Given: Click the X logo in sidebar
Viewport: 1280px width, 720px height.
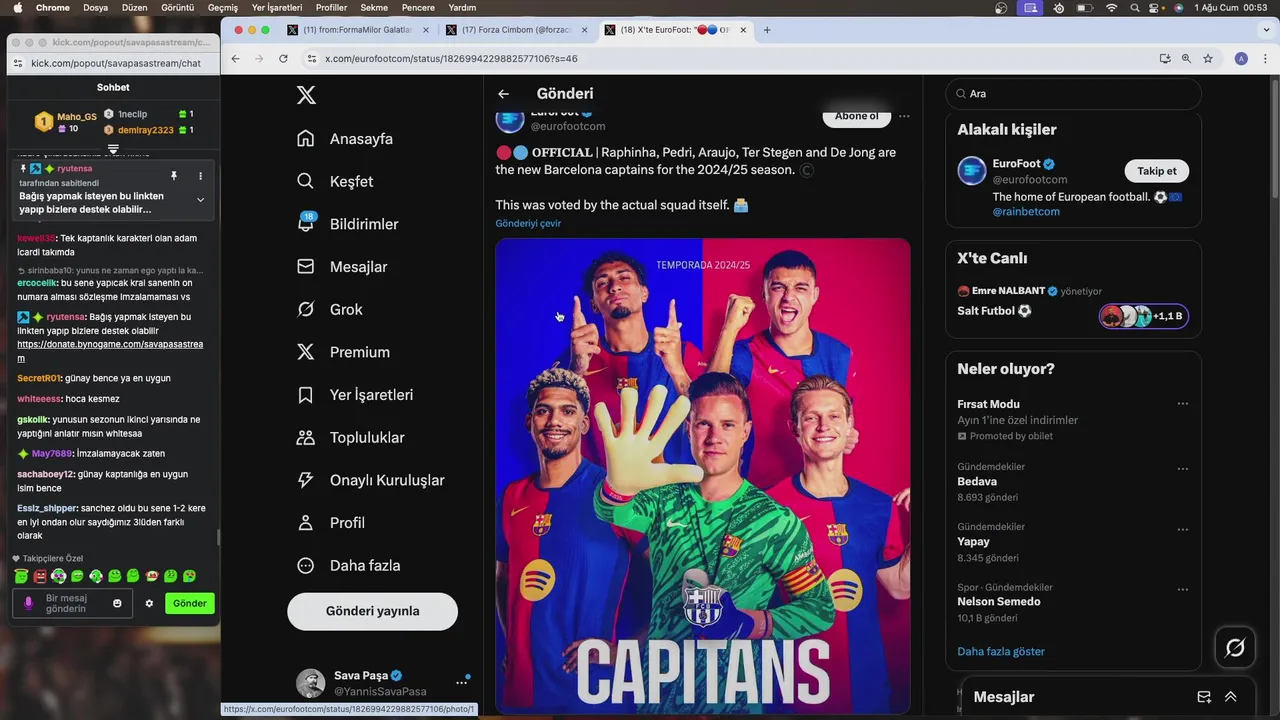Looking at the screenshot, I should pyautogui.click(x=306, y=95).
